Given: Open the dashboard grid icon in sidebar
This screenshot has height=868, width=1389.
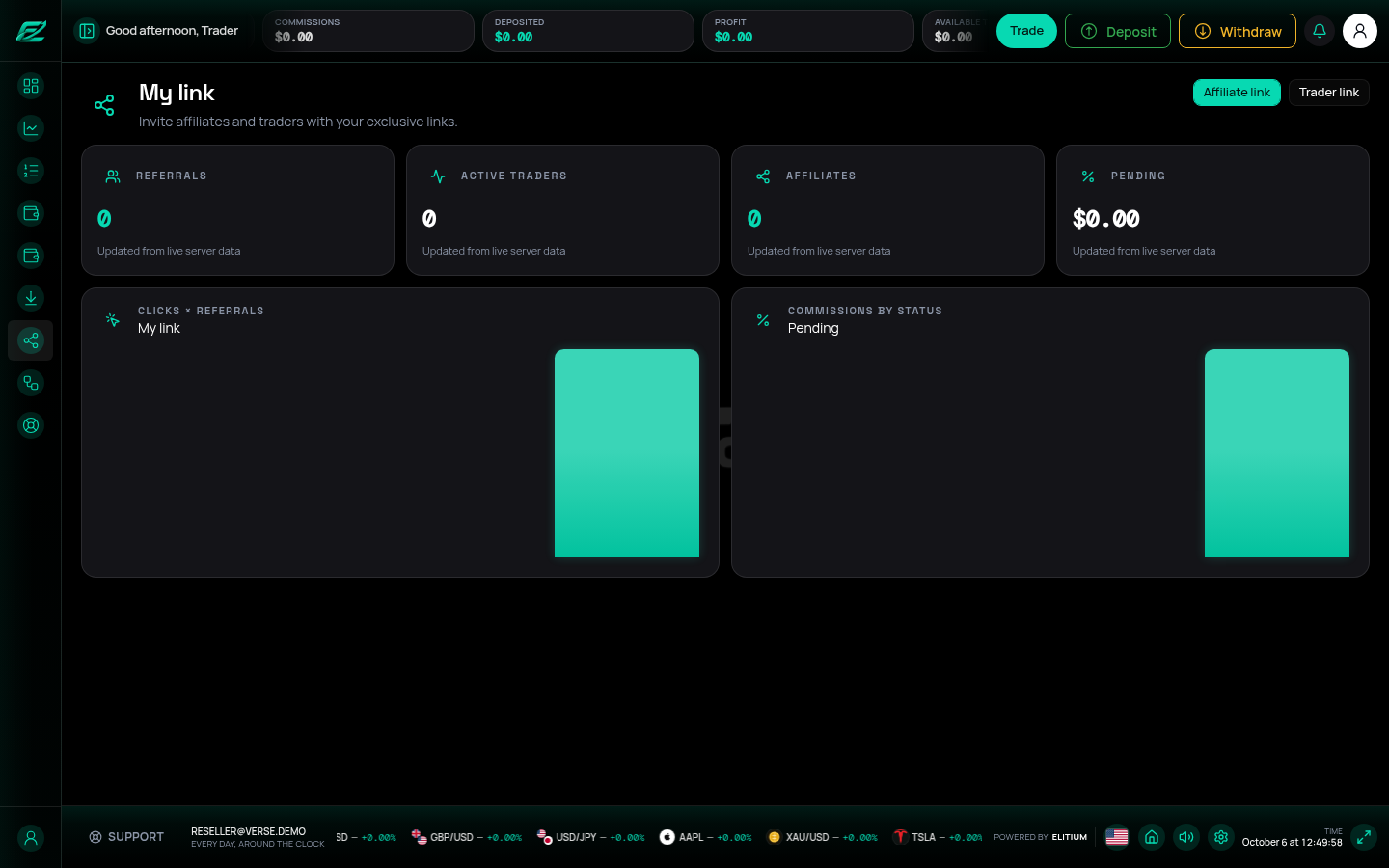Looking at the screenshot, I should pos(31,86).
